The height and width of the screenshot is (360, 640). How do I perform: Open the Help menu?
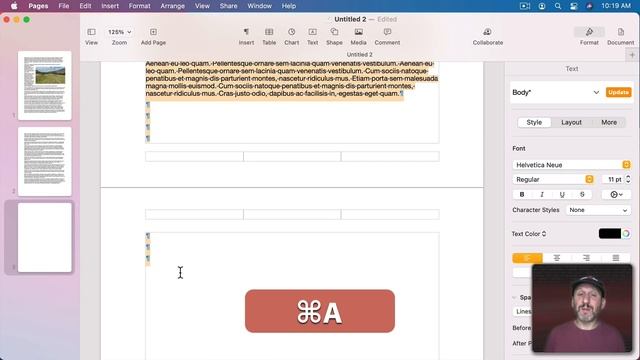tap(289, 6)
